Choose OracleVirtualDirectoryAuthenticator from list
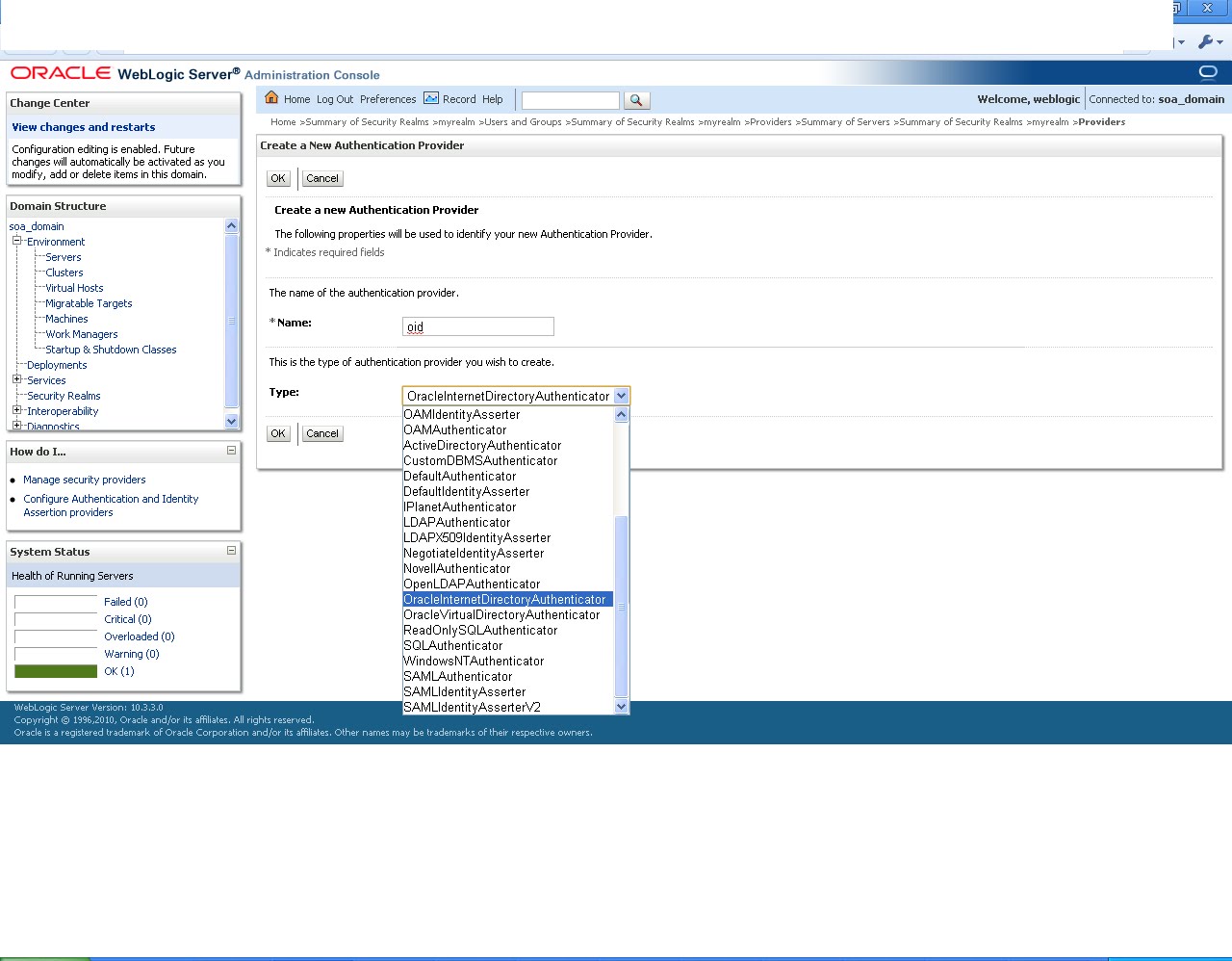Image resolution: width=1232 pixels, height=961 pixels. click(507, 614)
